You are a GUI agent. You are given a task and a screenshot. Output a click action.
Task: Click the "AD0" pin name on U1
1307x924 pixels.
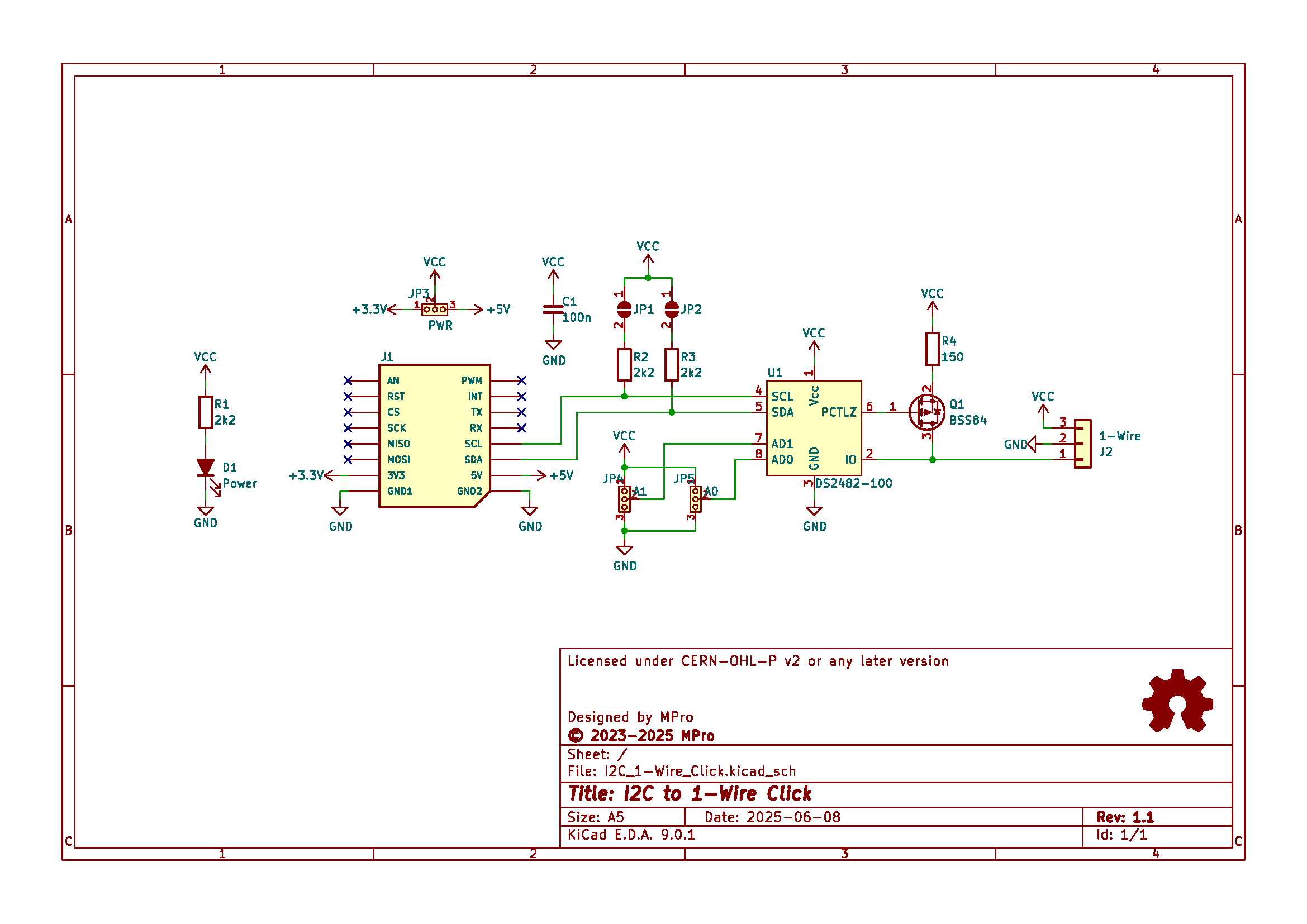(x=782, y=460)
